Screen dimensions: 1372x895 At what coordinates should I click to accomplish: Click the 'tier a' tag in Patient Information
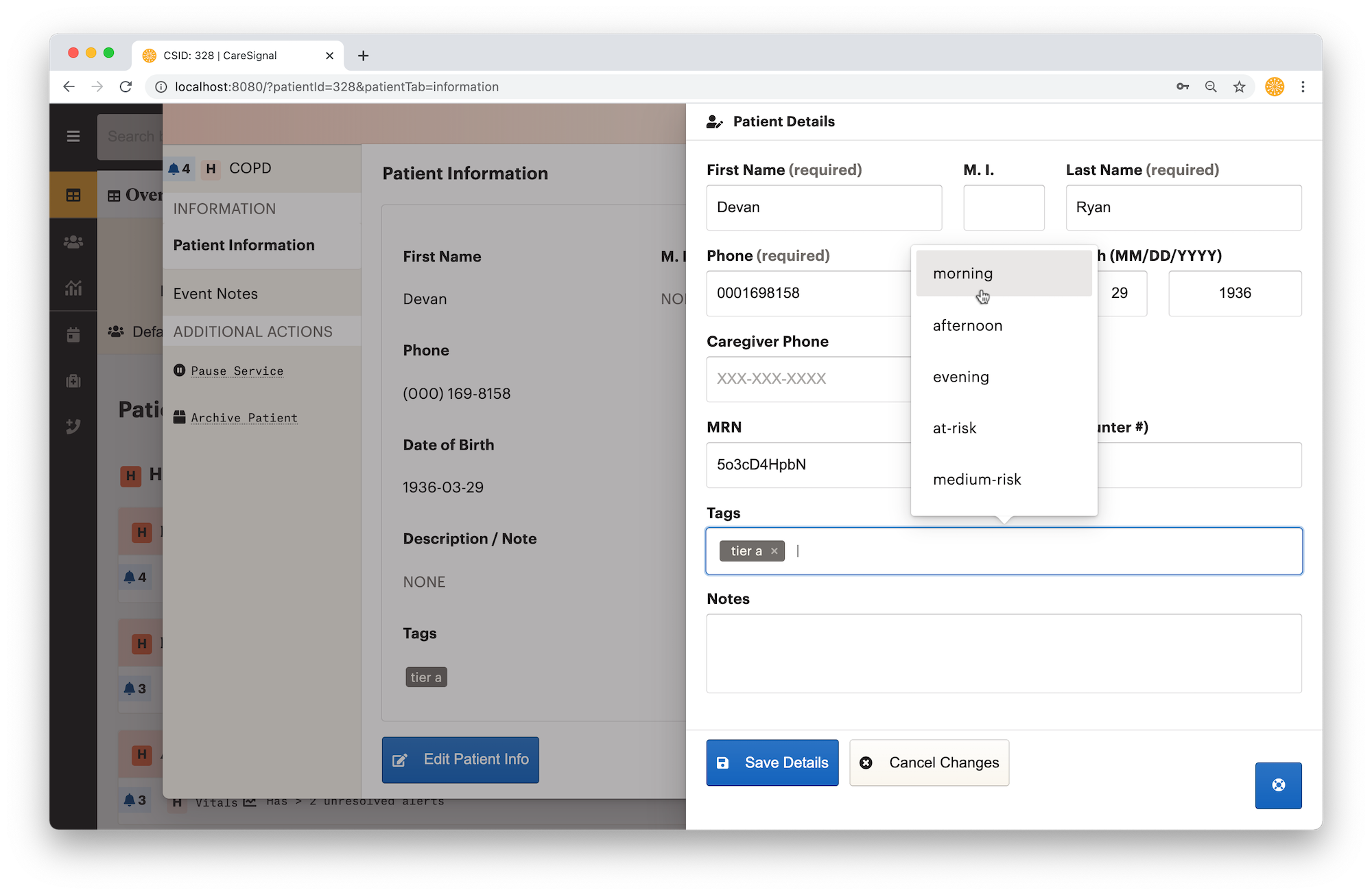tap(426, 677)
